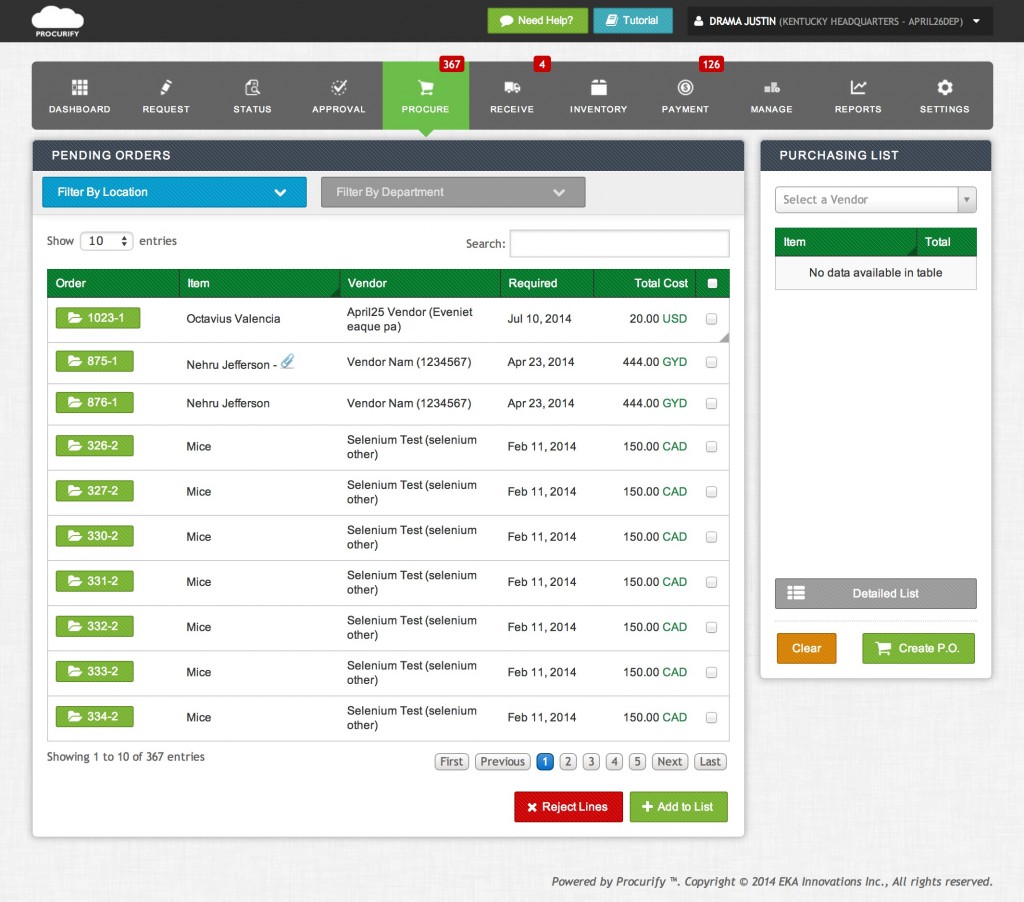
Task: Go to pagination page 2
Action: (568, 762)
